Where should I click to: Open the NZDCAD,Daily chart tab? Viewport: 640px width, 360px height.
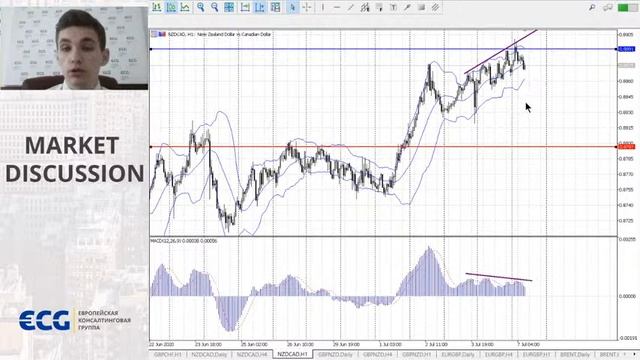[x=209, y=354]
